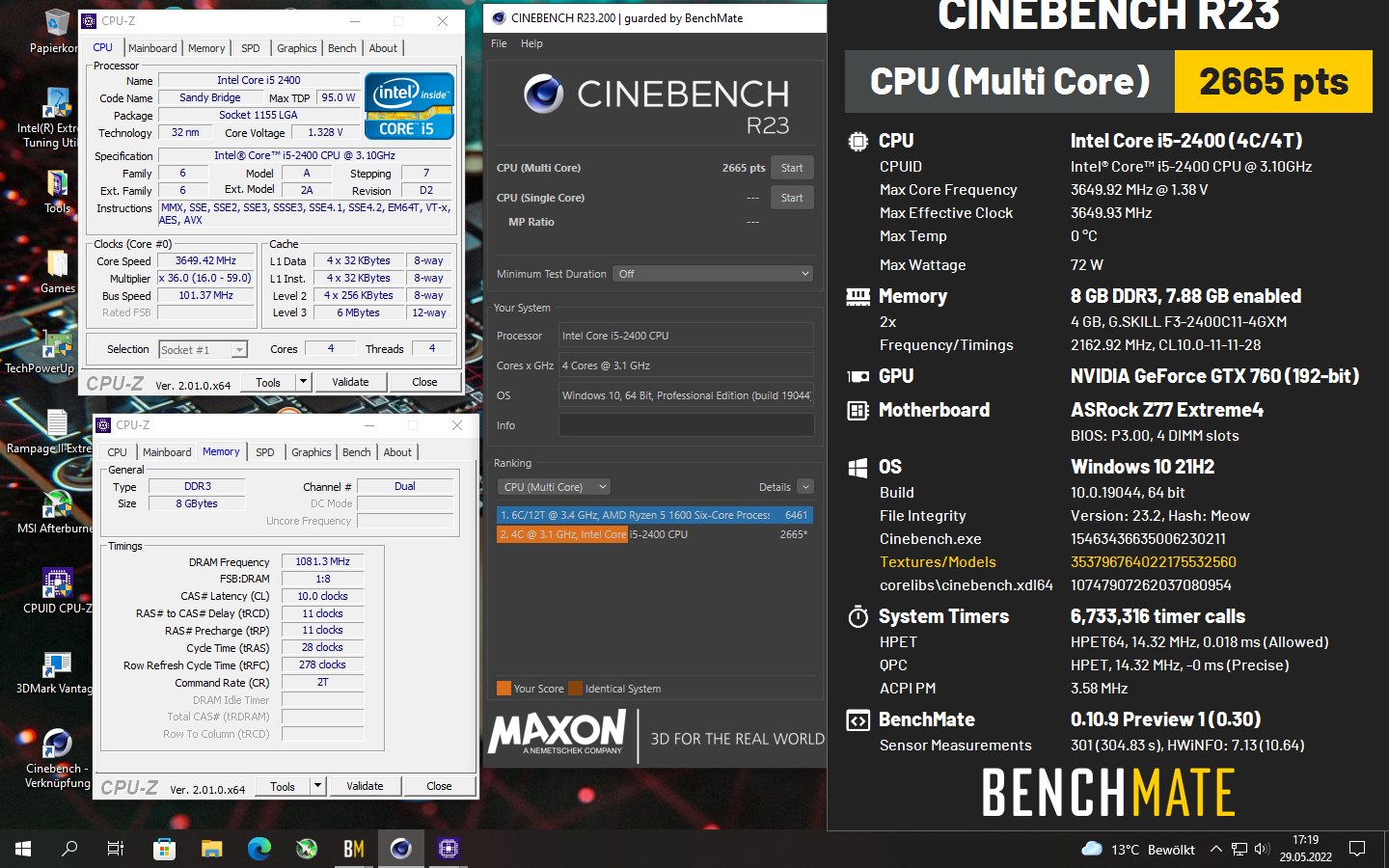
Task: Click the orange Your Score legend swatch
Action: click(x=504, y=689)
